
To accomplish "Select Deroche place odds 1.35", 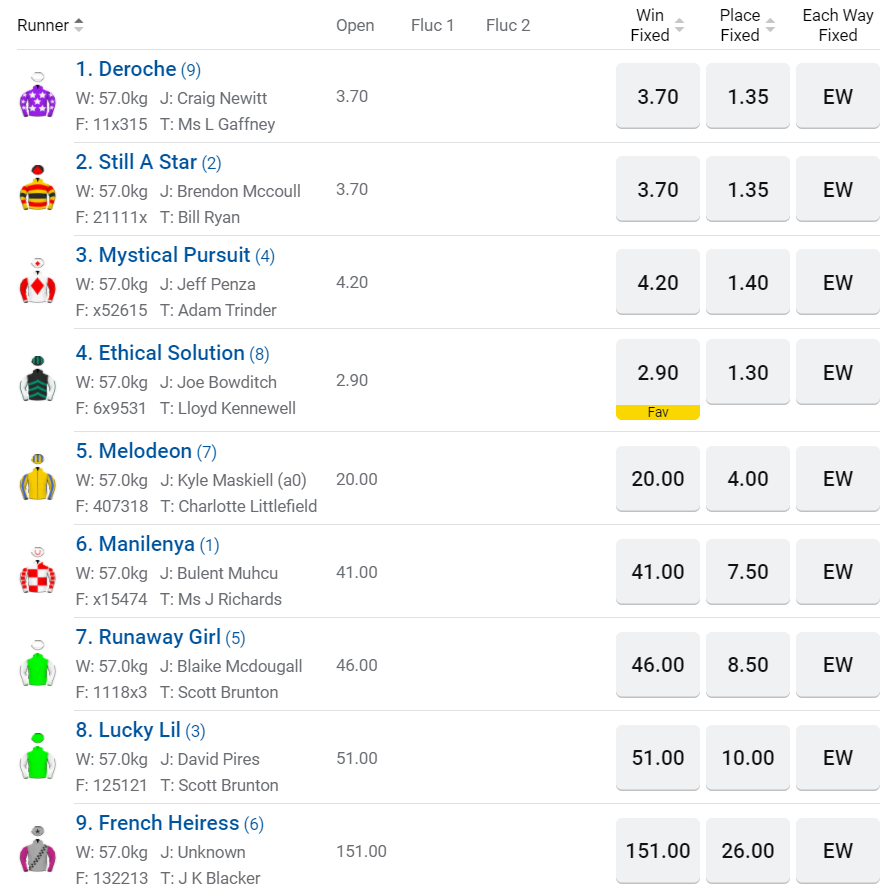I will [747, 97].
